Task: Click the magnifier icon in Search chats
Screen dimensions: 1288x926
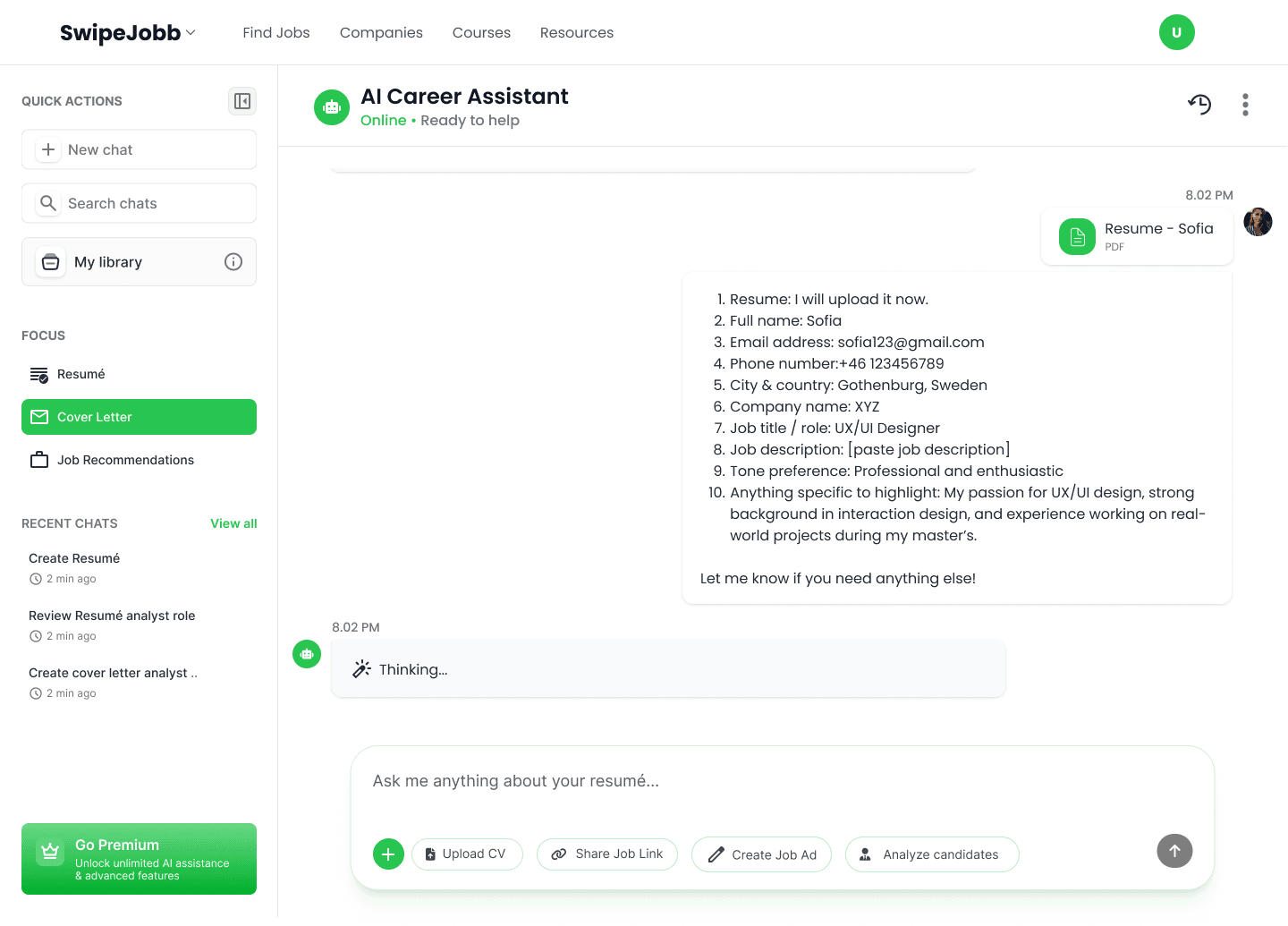Action: pos(48,203)
